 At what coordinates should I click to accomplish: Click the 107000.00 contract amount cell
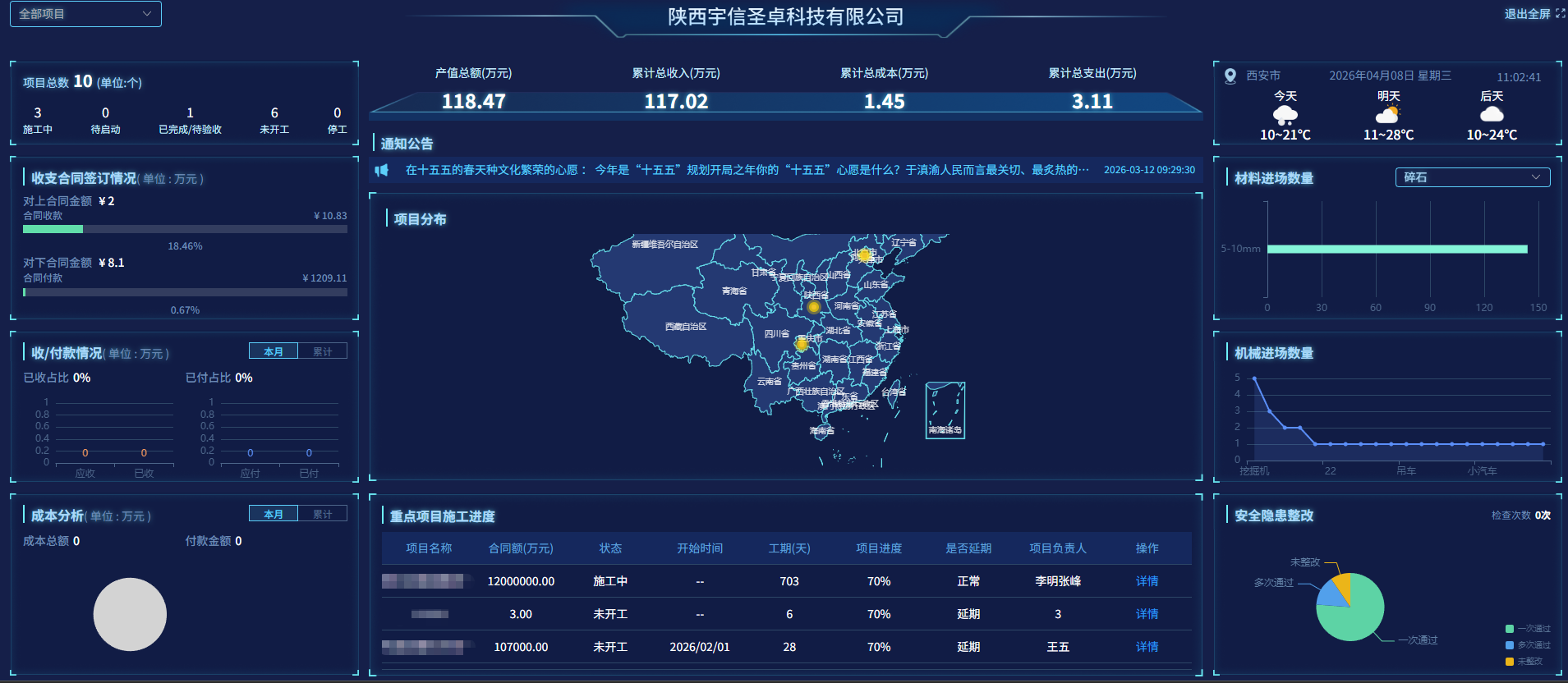(x=521, y=647)
